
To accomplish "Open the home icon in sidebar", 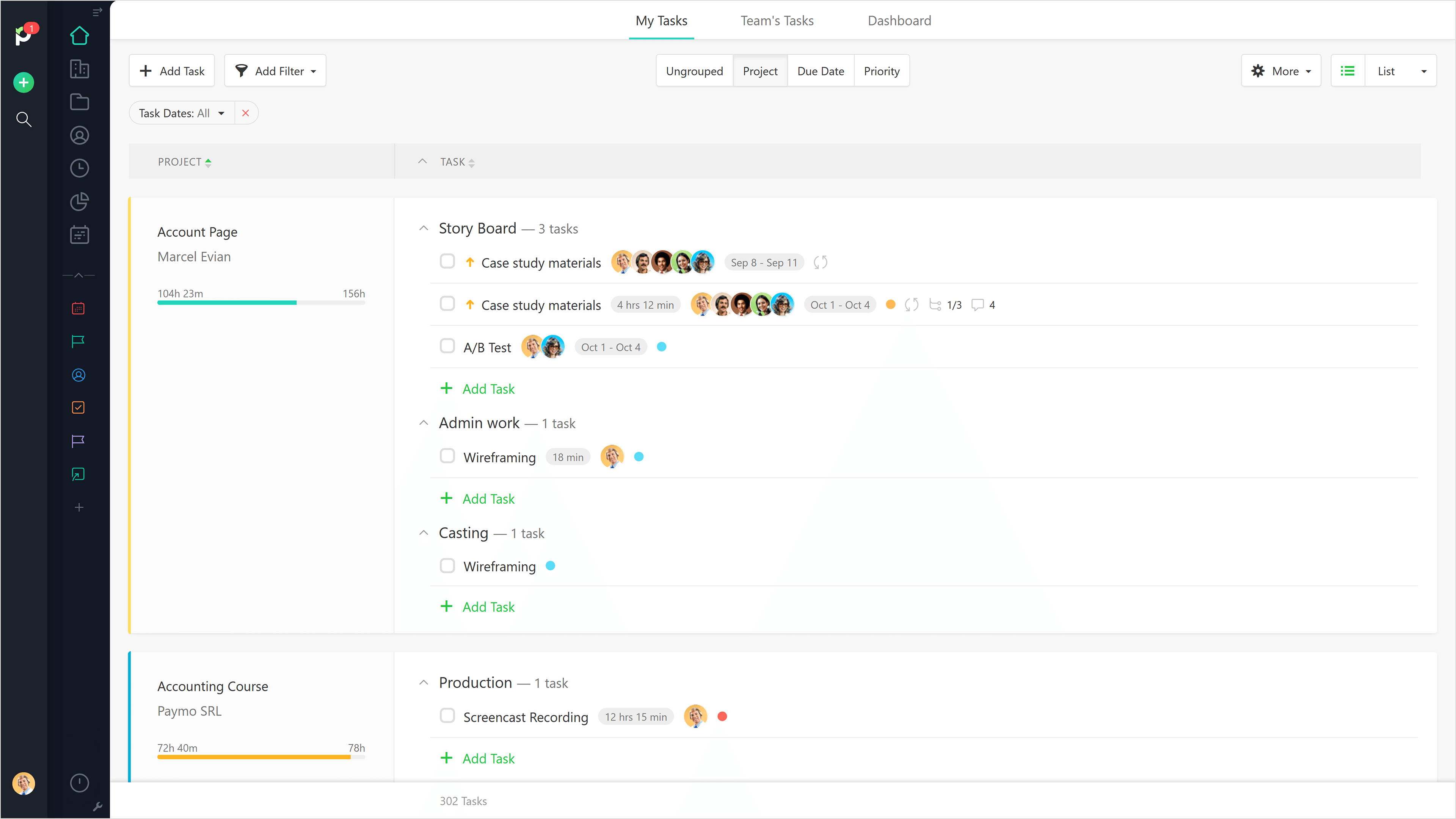I will pos(79,36).
